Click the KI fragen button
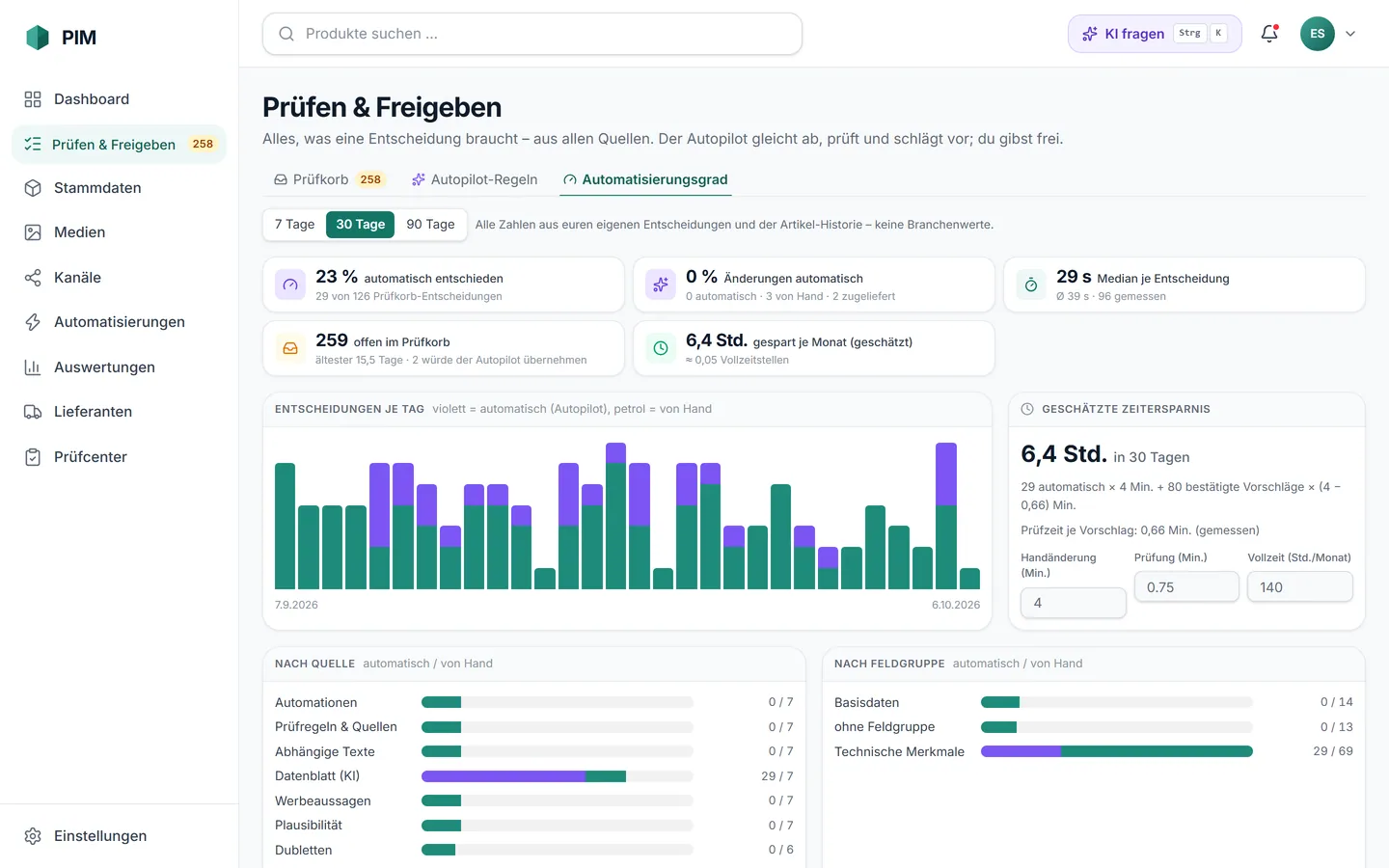Viewport: 1389px width, 868px height. (1155, 34)
